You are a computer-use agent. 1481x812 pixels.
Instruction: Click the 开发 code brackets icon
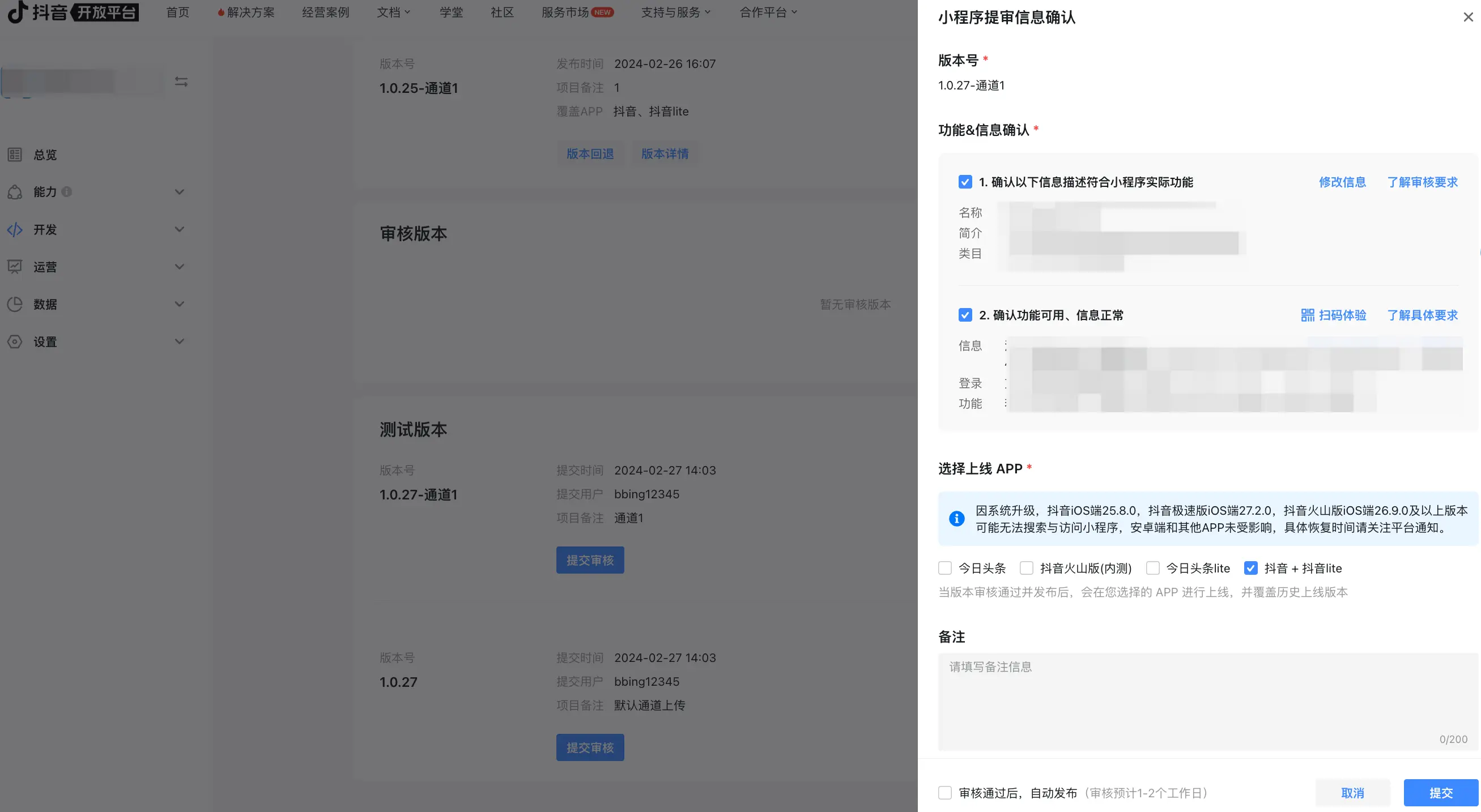pos(15,230)
